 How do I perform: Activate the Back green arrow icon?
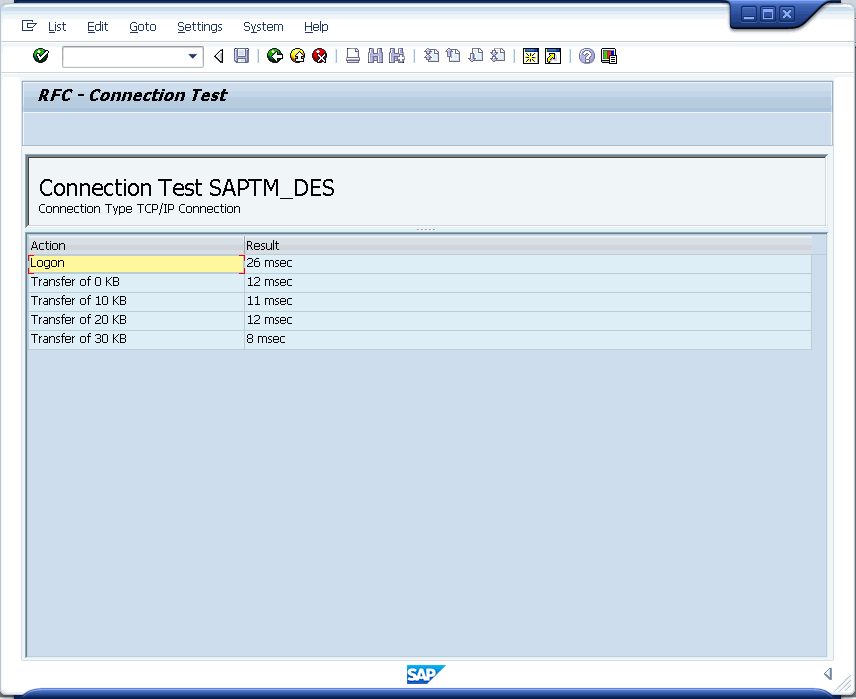(274, 56)
